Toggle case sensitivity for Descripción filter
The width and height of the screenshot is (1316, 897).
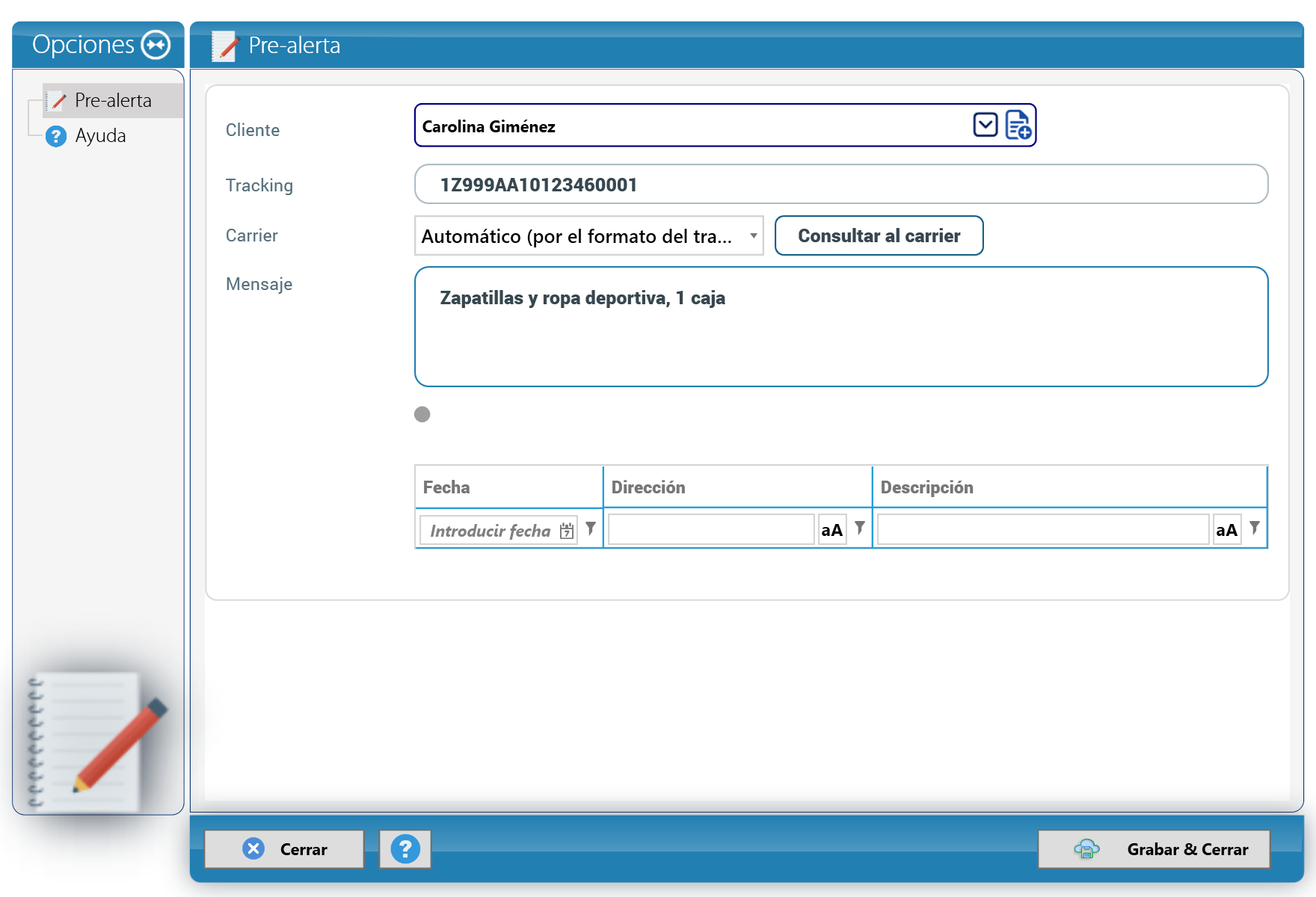[1227, 530]
